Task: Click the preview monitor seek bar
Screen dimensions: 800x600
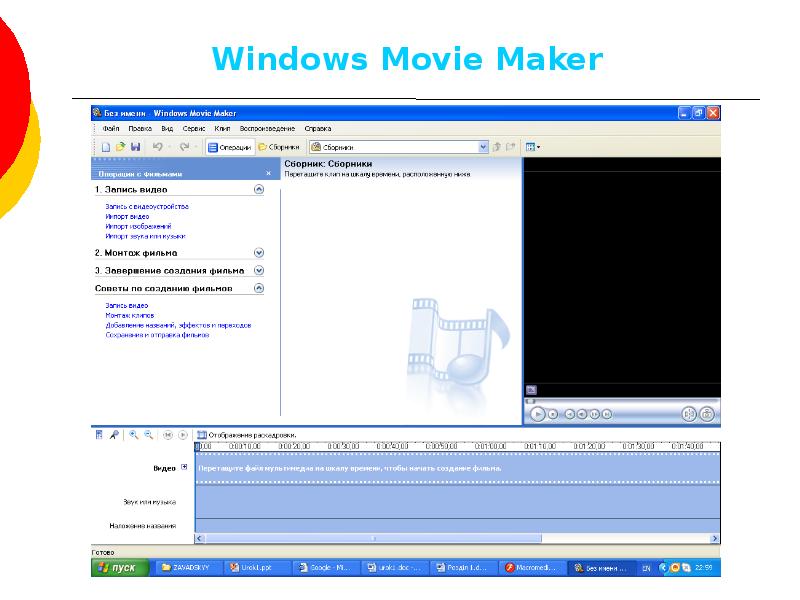Action: coord(621,399)
